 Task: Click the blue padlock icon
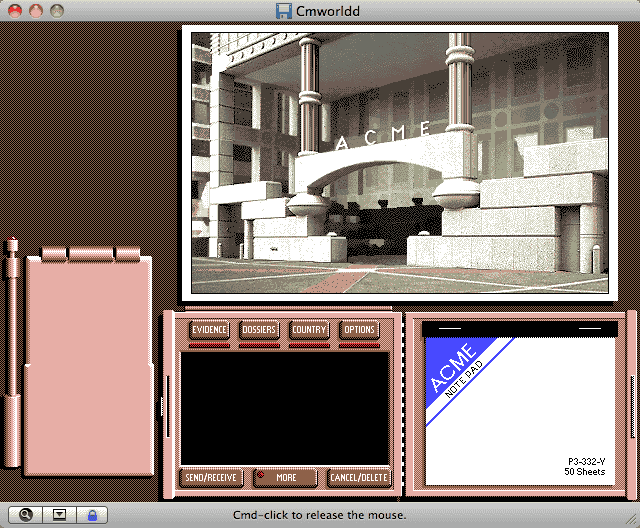[x=92, y=515]
